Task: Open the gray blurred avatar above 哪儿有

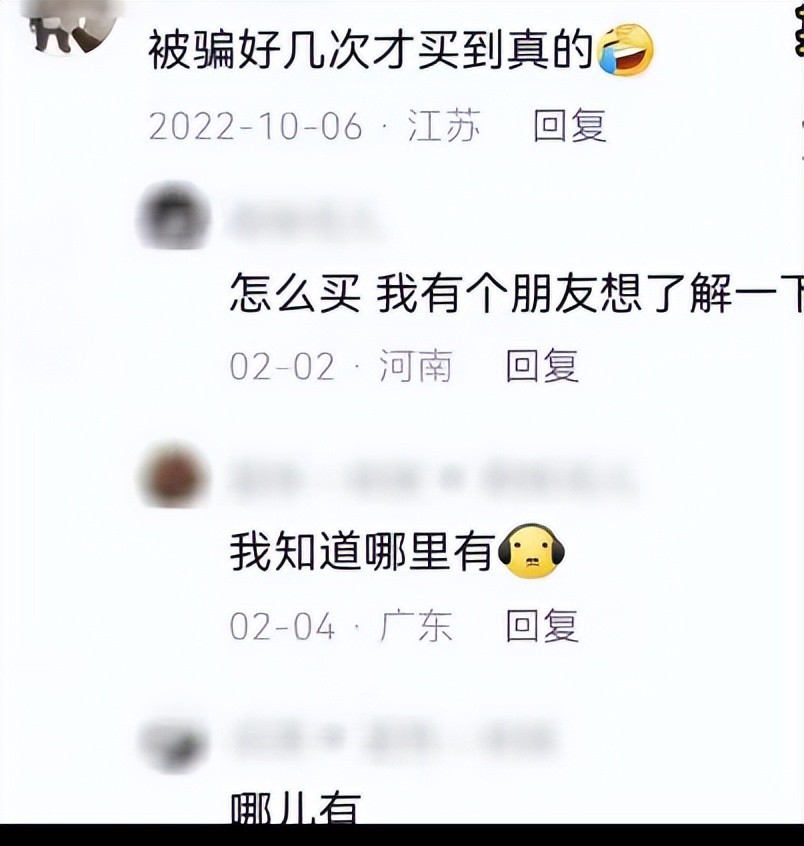Action: 174,745
